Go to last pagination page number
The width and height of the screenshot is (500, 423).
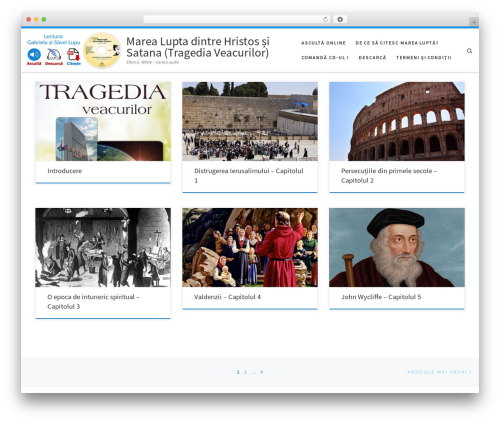[262, 372]
